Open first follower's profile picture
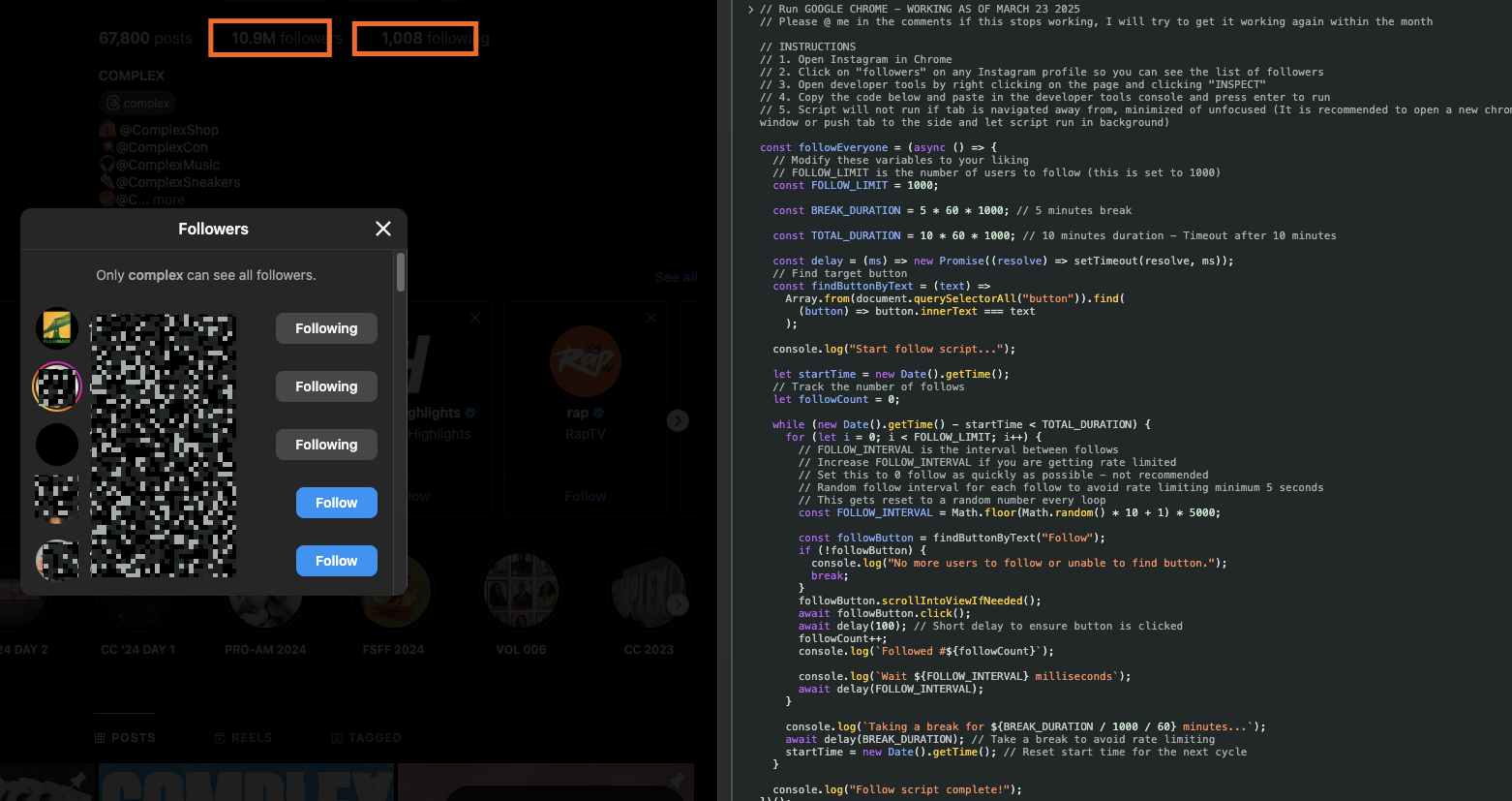The image size is (1512, 801). click(57, 328)
